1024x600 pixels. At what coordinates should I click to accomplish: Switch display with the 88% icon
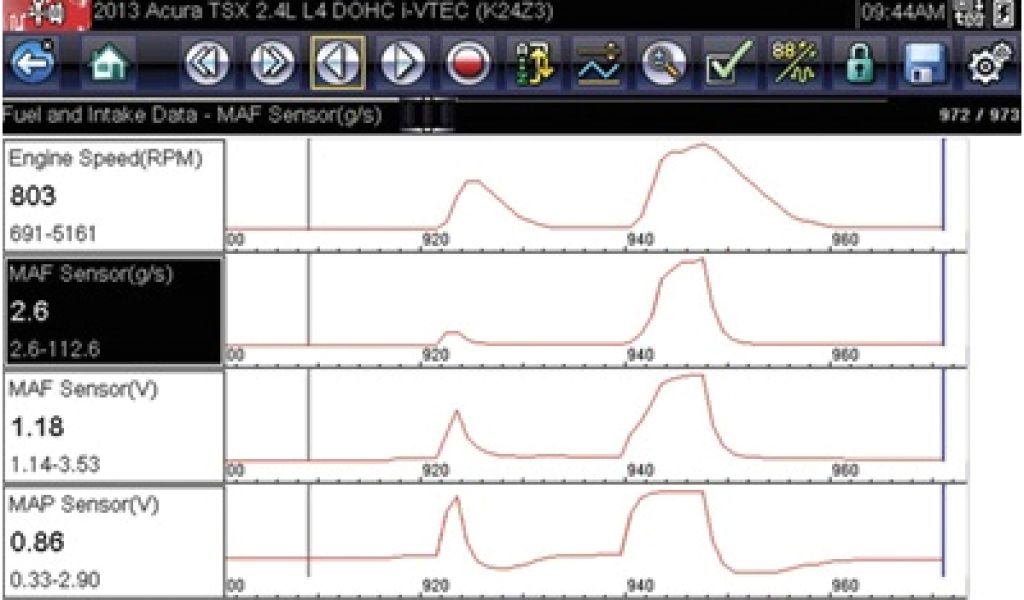point(794,67)
